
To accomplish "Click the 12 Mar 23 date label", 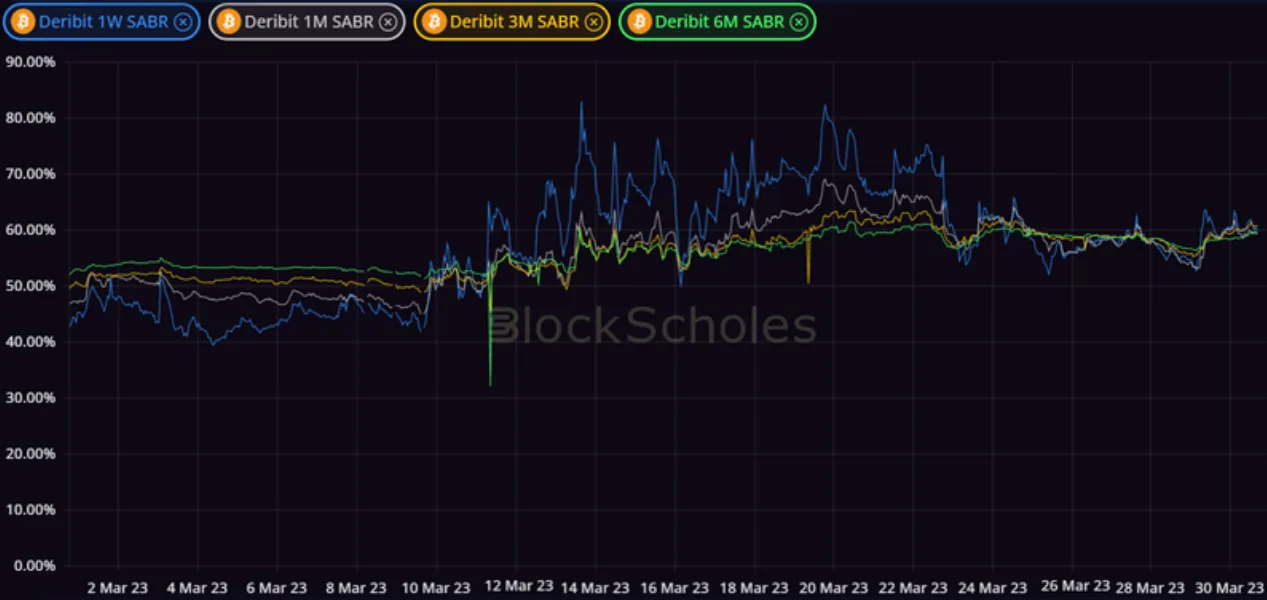I will tap(518, 586).
